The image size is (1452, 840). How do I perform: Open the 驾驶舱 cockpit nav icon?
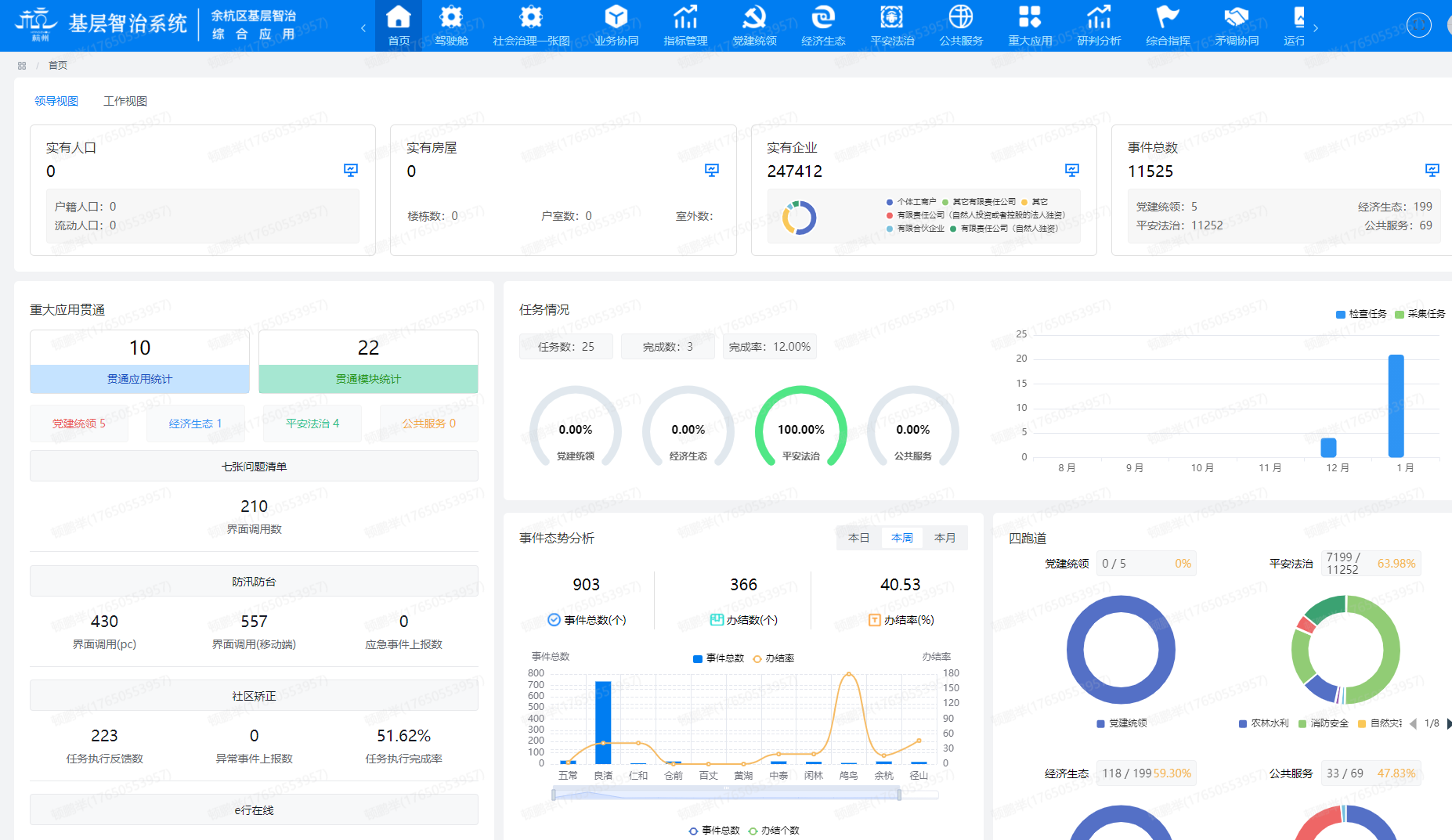coord(451,16)
